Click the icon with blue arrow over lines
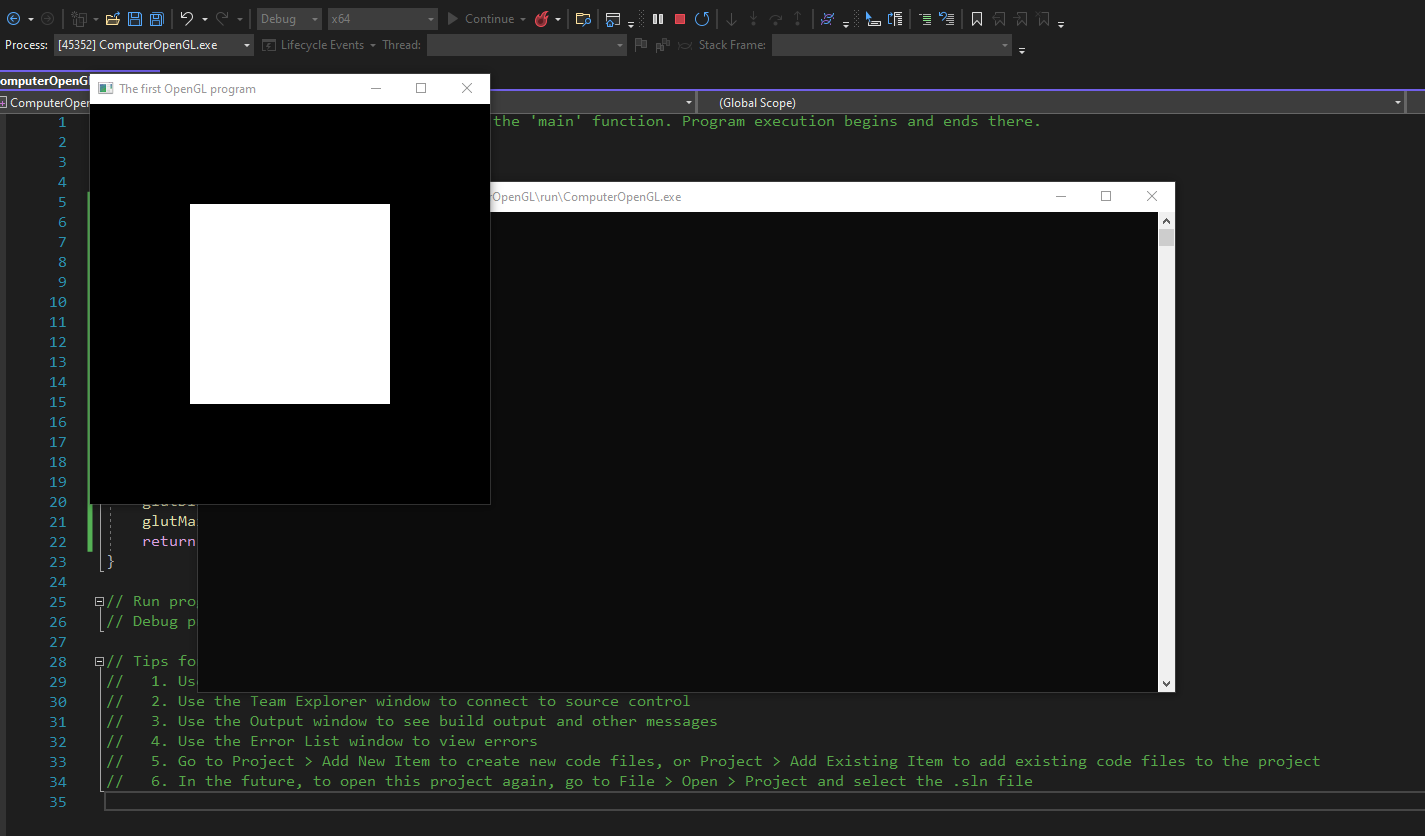The height and width of the screenshot is (836, 1425). 895,19
